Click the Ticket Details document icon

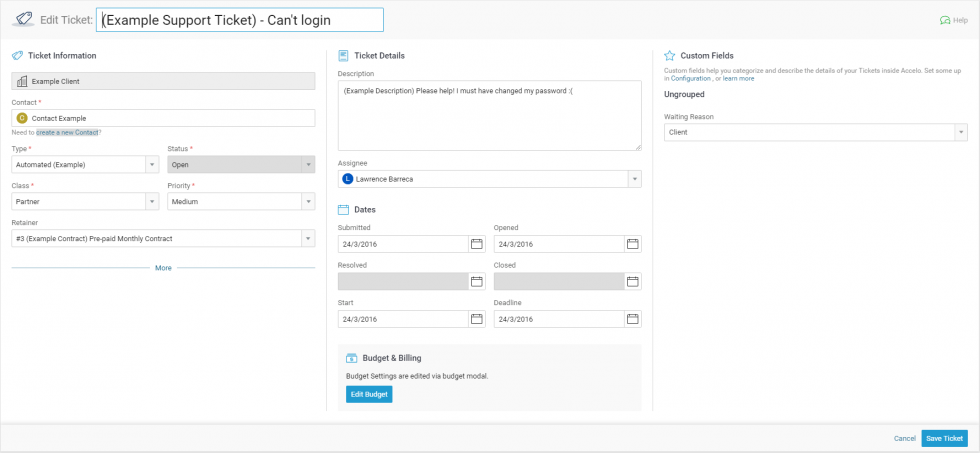[x=343, y=56]
